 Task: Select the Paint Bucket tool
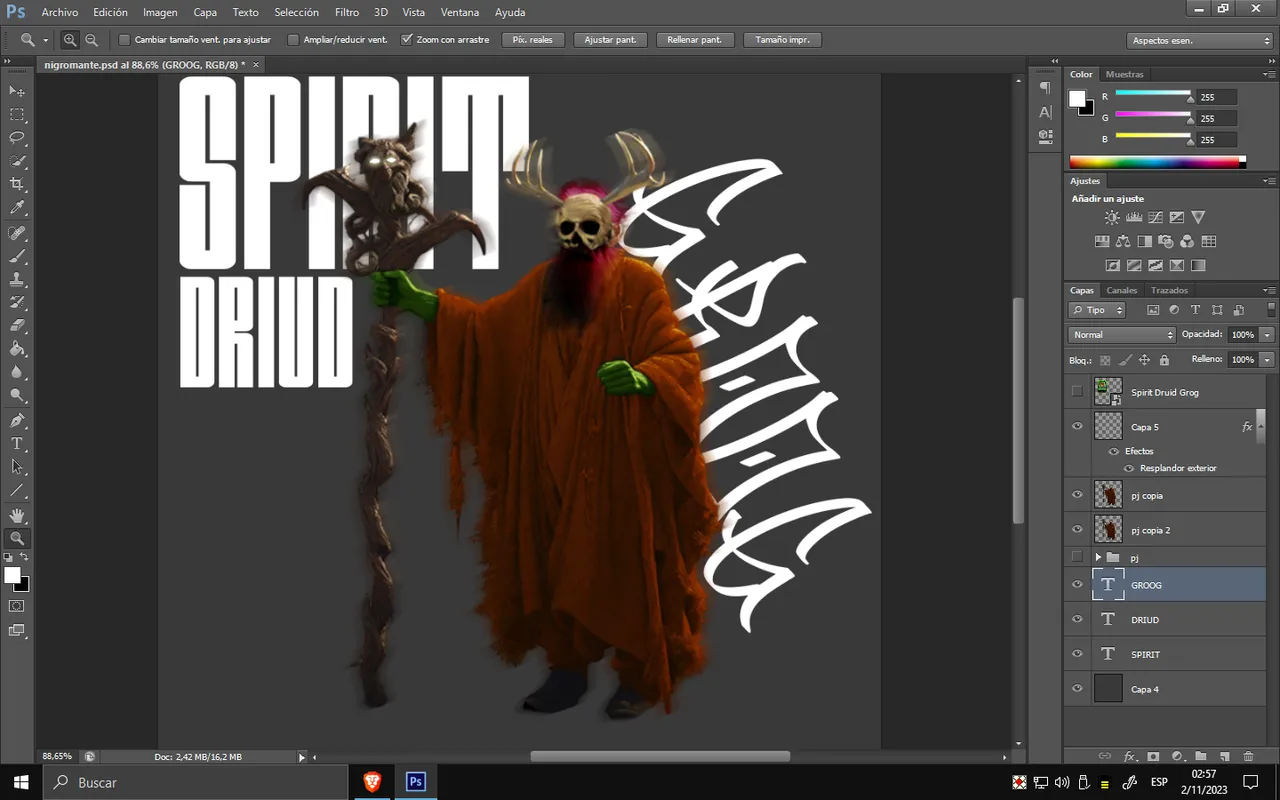pos(17,349)
